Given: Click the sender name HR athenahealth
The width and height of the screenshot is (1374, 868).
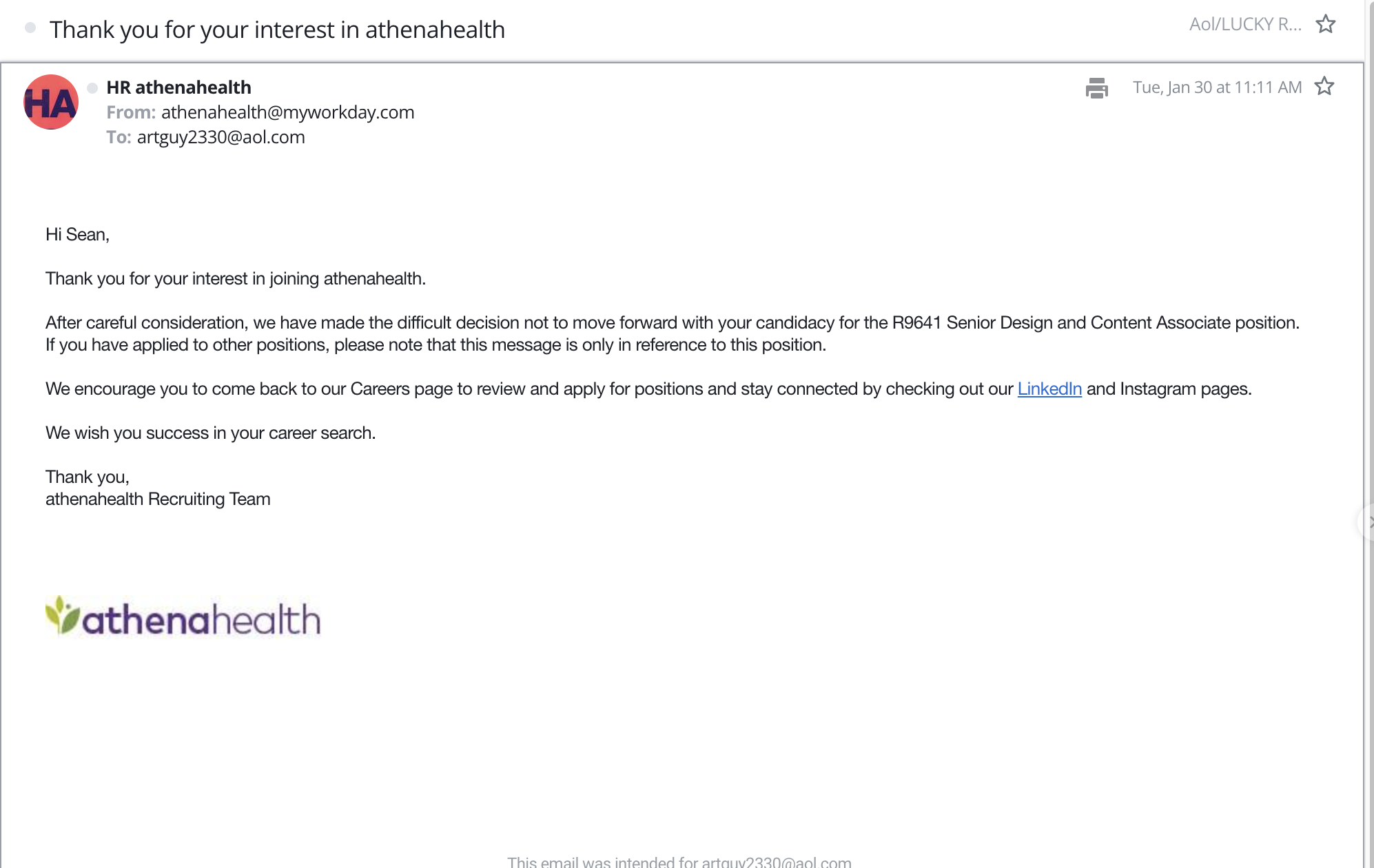Looking at the screenshot, I should tap(178, 87).
